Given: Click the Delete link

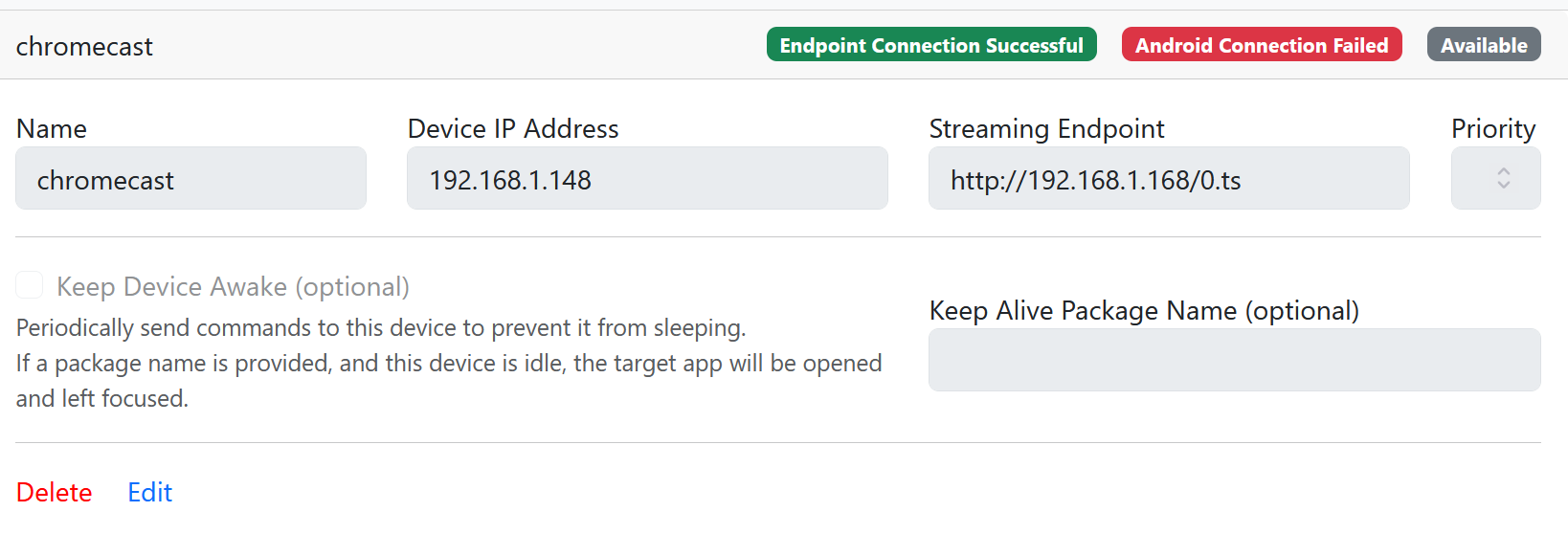Looking at the screenshot, I should click(x=55, y=492).
